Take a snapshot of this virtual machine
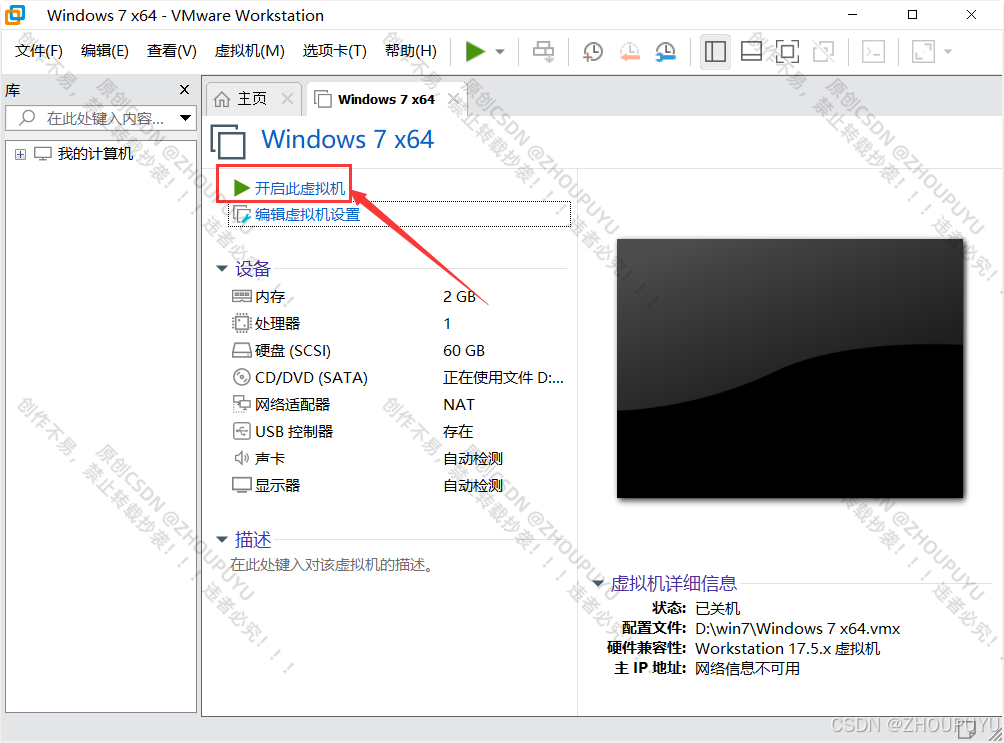Viewport: 1004px width, 743px height. pyautogui.click(x=593, y=51)
